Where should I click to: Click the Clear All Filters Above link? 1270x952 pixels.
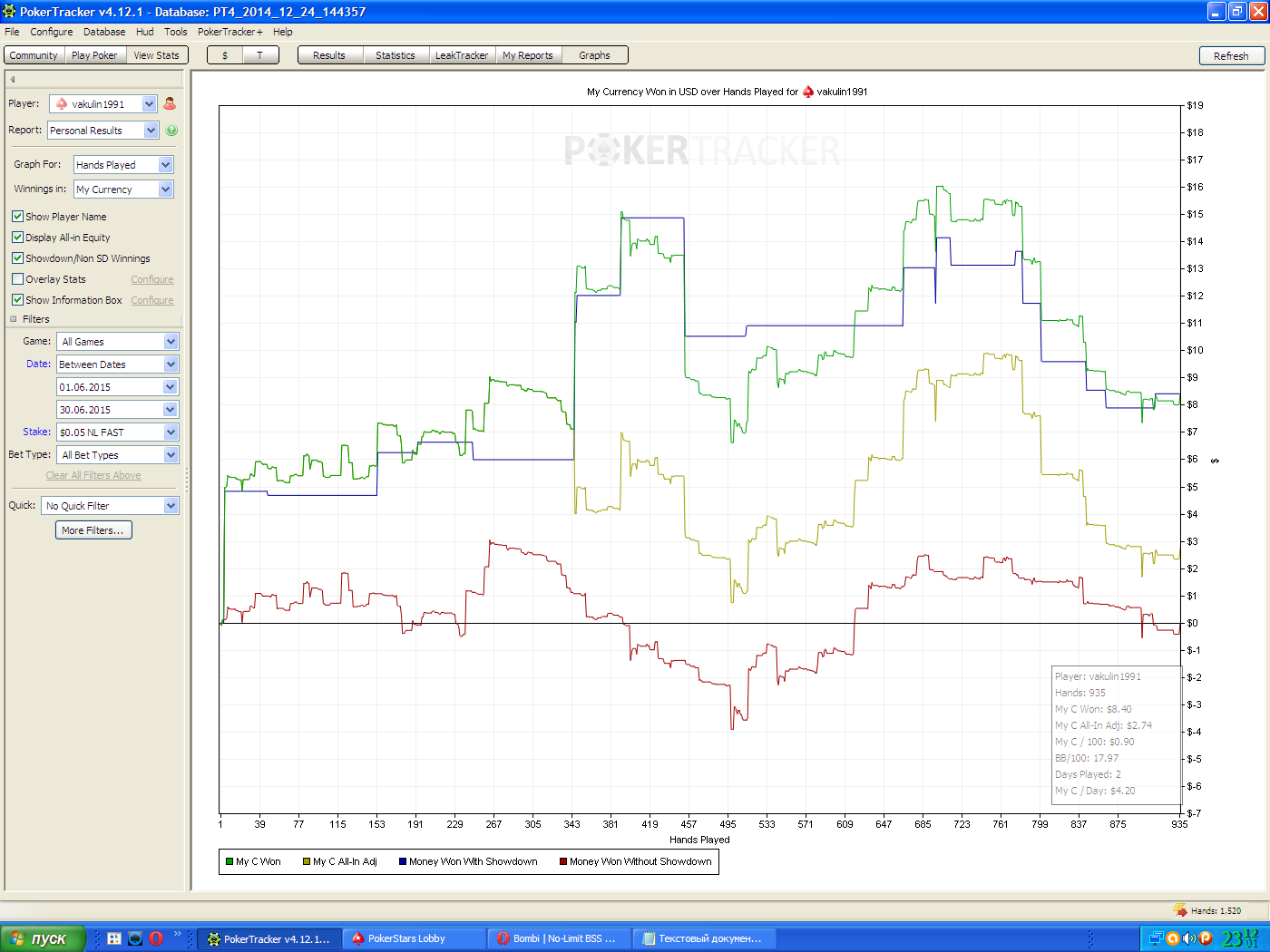[93, 475]
